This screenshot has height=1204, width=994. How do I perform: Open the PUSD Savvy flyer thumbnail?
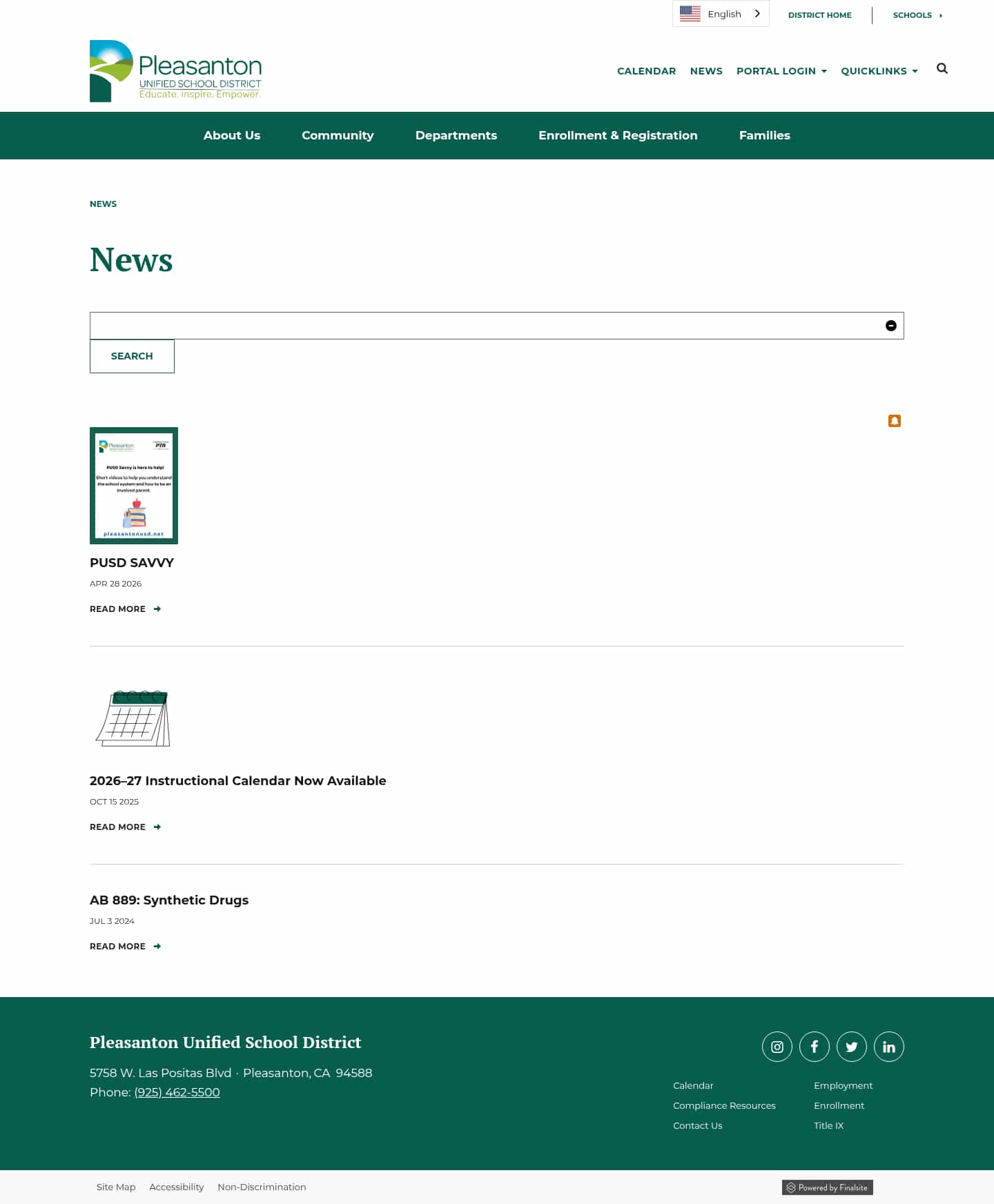[x=134, y=486]
